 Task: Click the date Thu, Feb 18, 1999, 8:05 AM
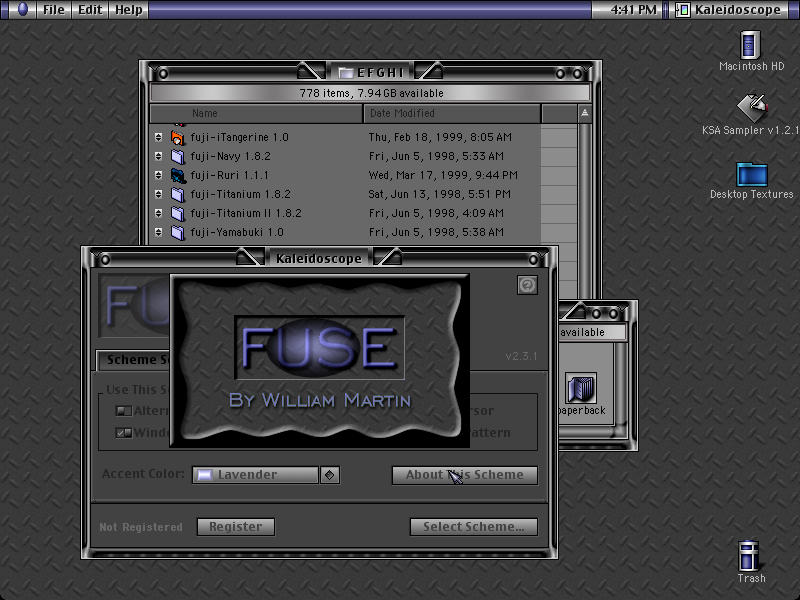(x=440, y=137)
